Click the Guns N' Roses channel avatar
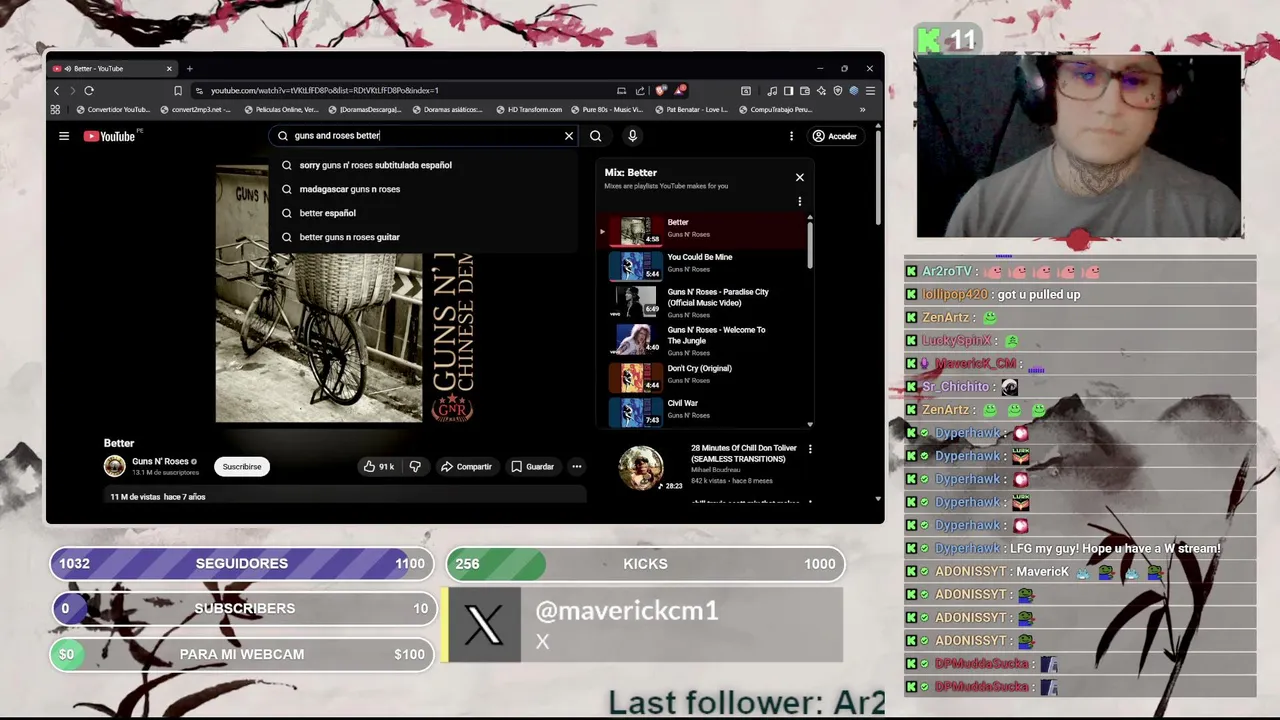 (115, 466)
